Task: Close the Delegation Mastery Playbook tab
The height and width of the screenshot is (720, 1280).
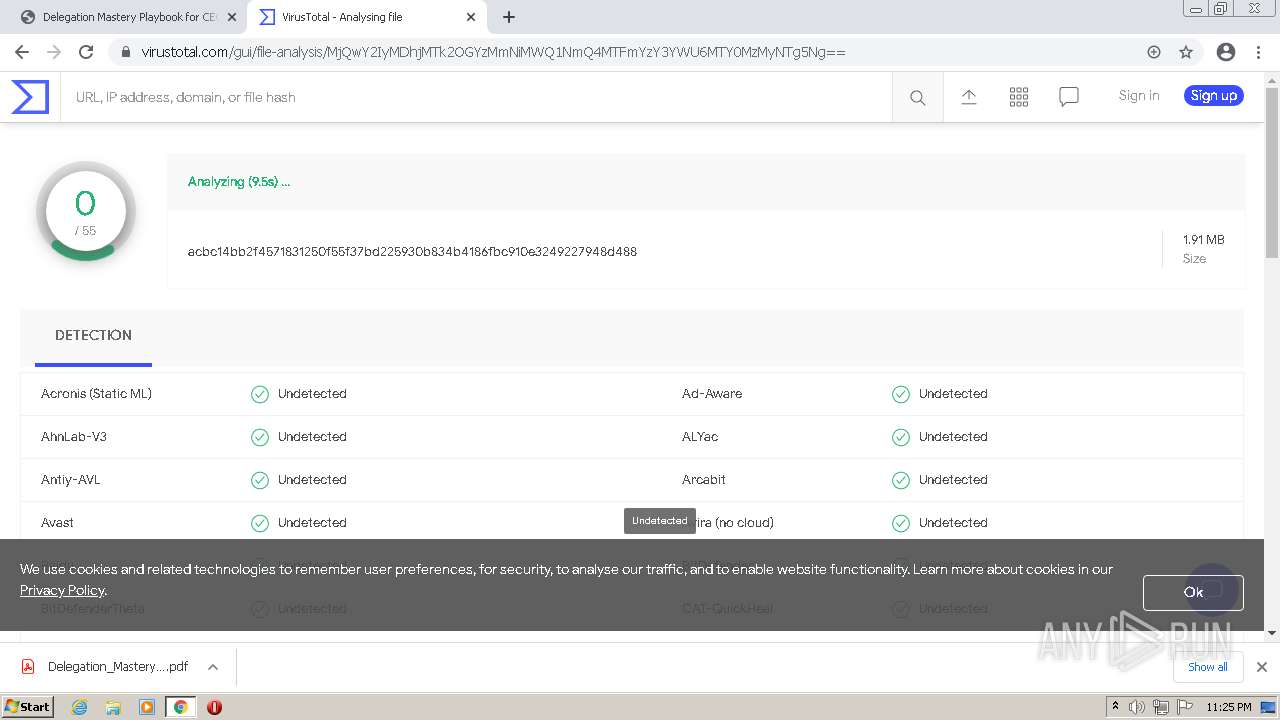Action: [x=232, y=17]
